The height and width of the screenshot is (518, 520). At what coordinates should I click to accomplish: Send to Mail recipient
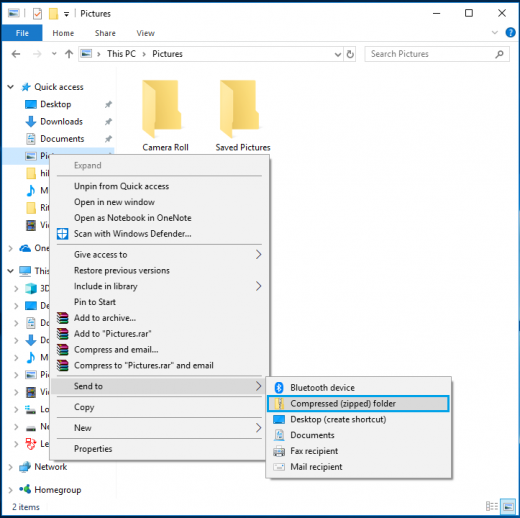coord(358,467)
